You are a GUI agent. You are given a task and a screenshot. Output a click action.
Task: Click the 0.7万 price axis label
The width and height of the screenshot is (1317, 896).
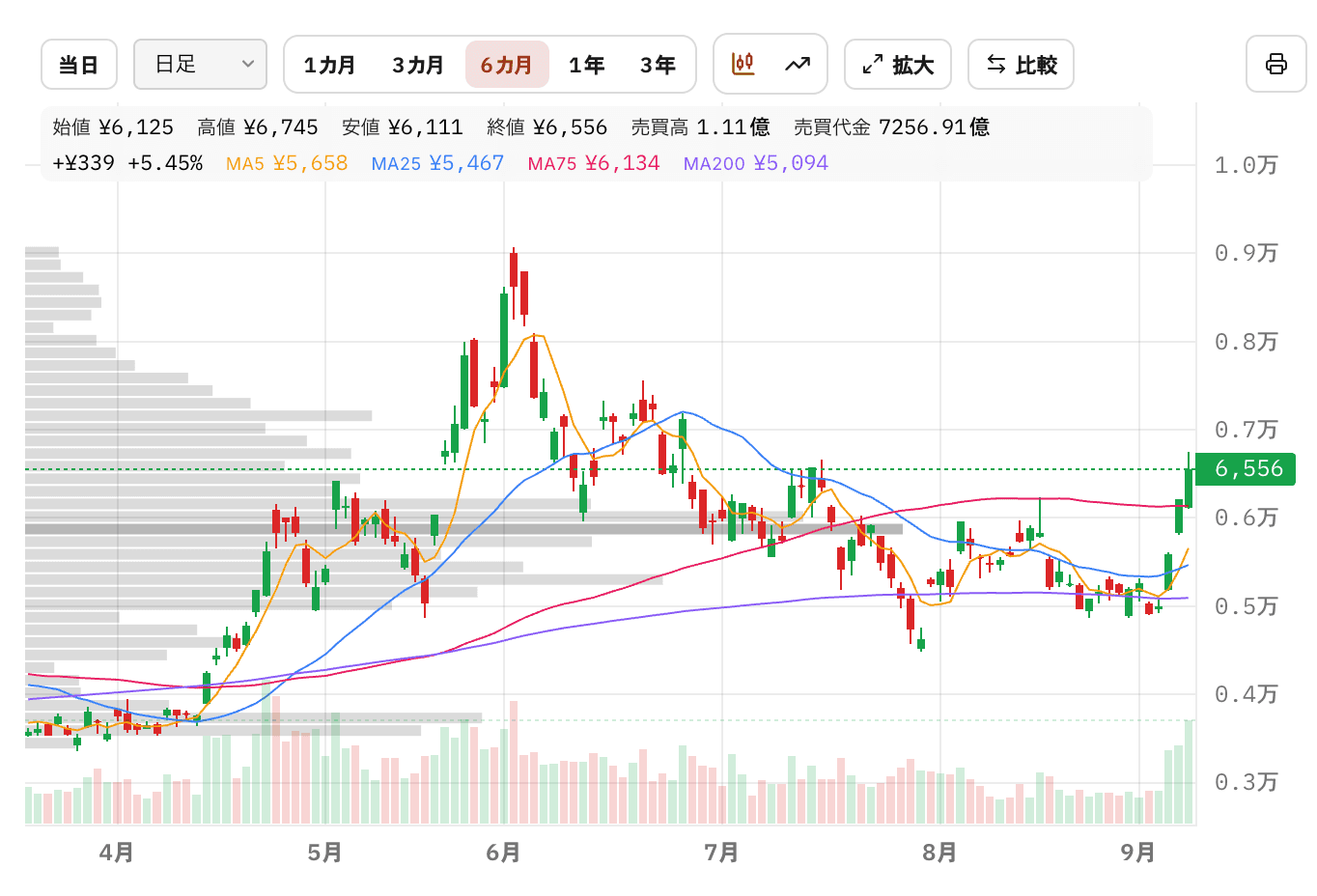[x=1246, y=430]
